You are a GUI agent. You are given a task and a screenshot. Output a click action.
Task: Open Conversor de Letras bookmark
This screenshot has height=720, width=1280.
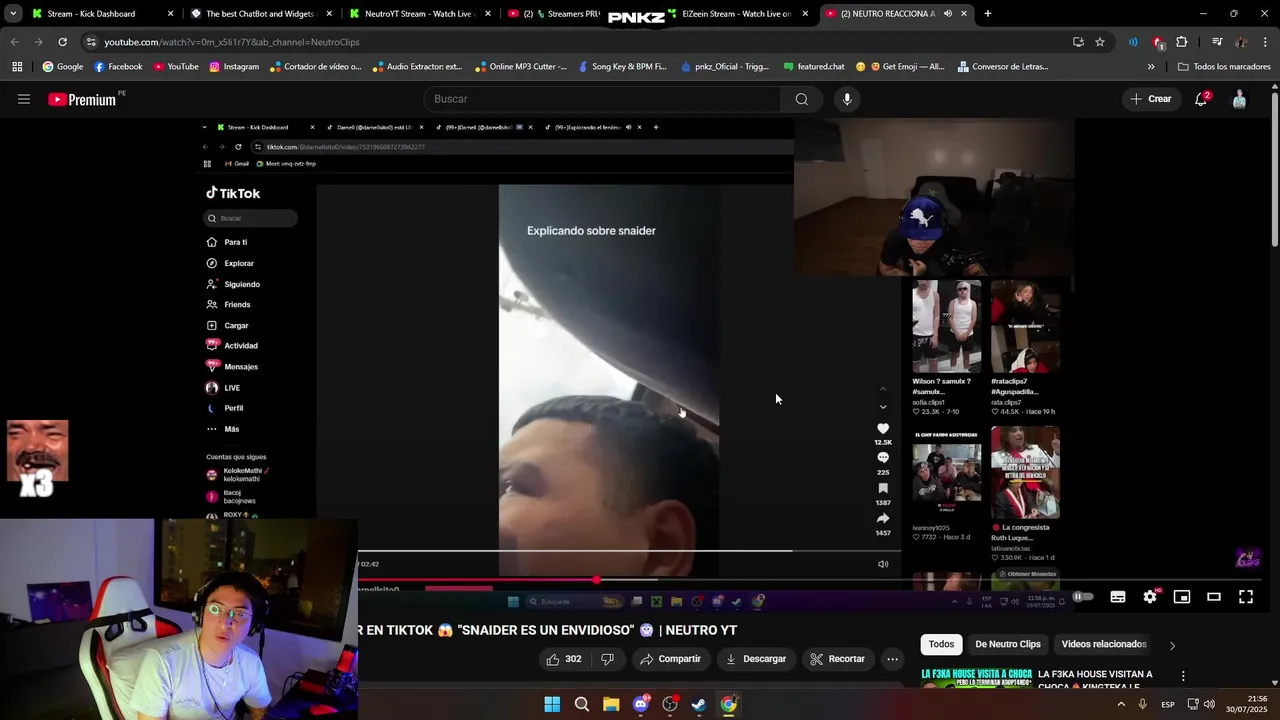coord(1003,67)
